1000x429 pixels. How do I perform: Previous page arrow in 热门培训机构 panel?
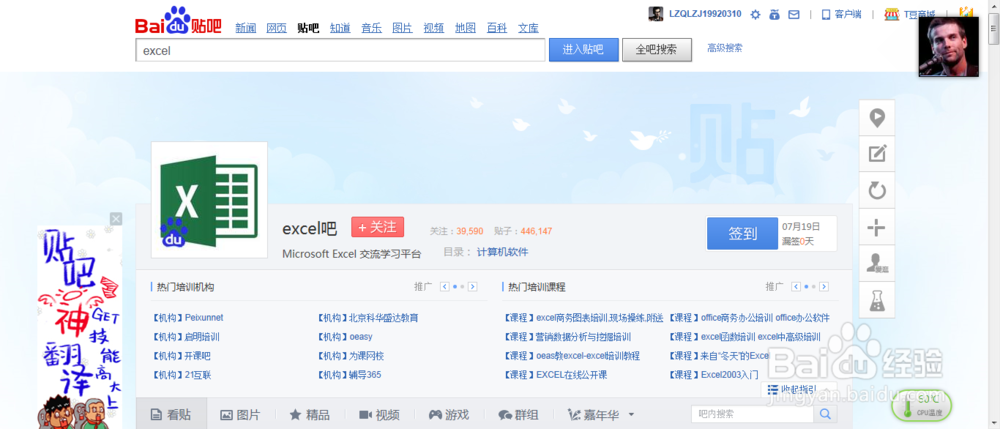(x=445, y=287)
